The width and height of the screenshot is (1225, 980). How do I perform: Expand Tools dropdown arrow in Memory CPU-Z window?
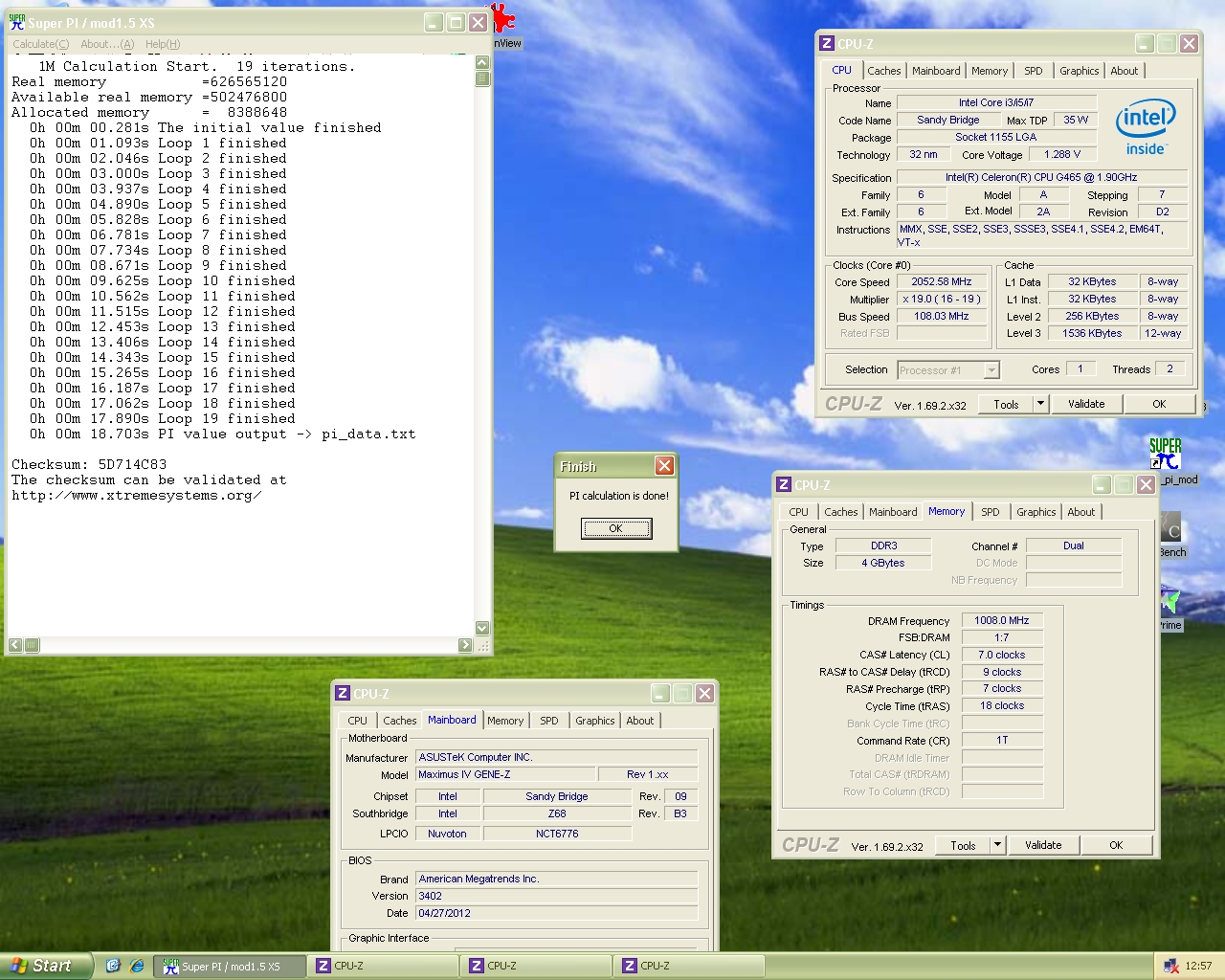(x=997, y=845)
